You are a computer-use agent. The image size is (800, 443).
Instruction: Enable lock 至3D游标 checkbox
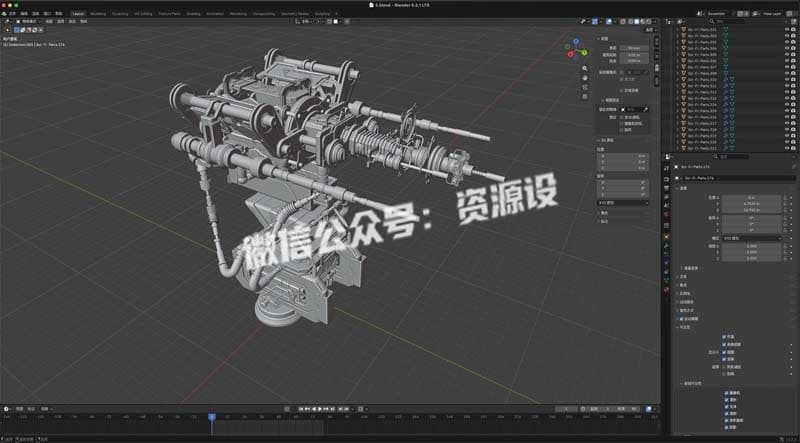coord(621,117)
